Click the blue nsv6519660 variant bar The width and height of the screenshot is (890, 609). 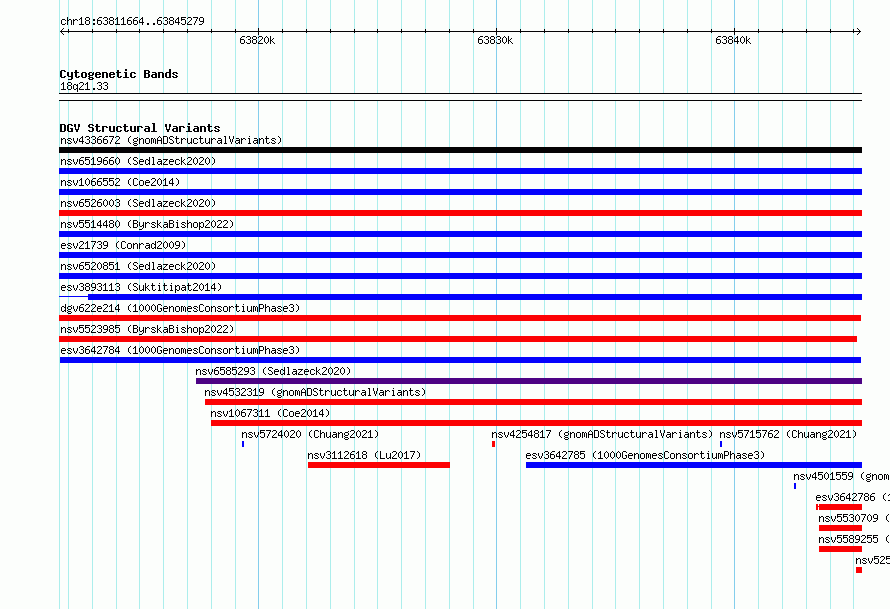460,171
